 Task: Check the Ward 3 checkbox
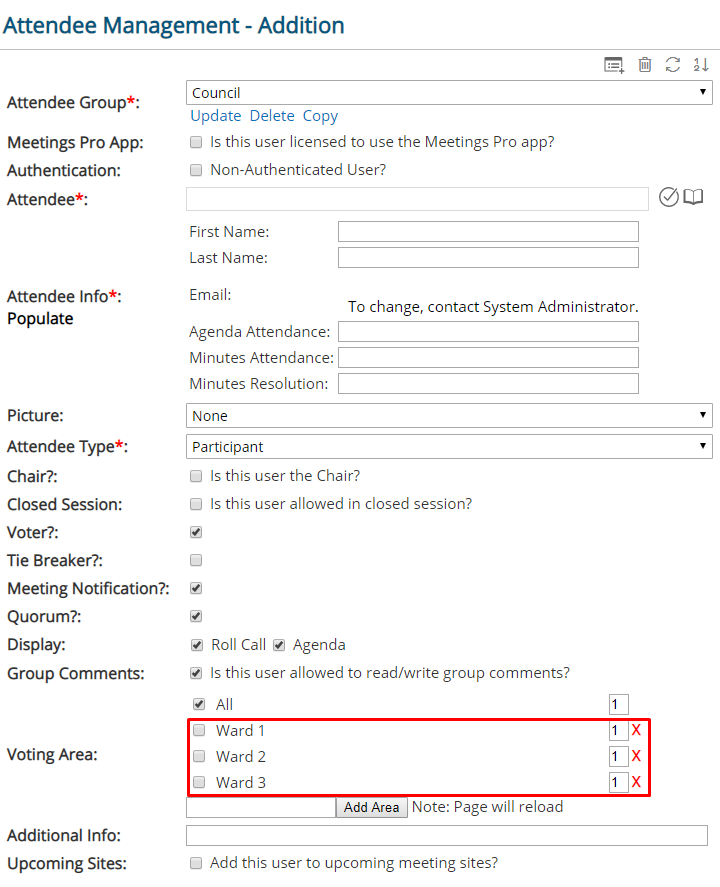(x=199, y=782)
